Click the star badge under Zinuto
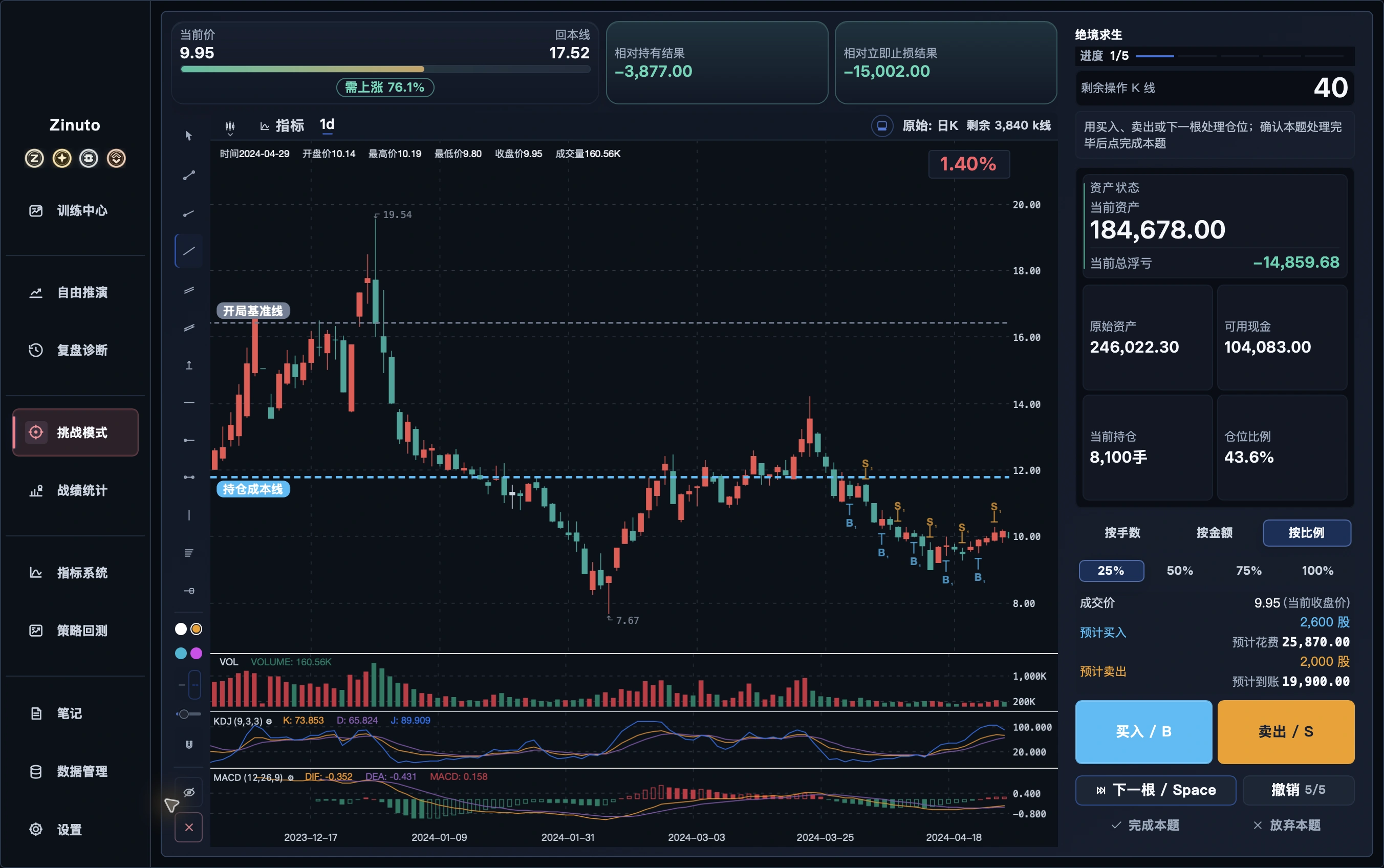The width and height of the screenshot is (1384, 868). [61, 158]
